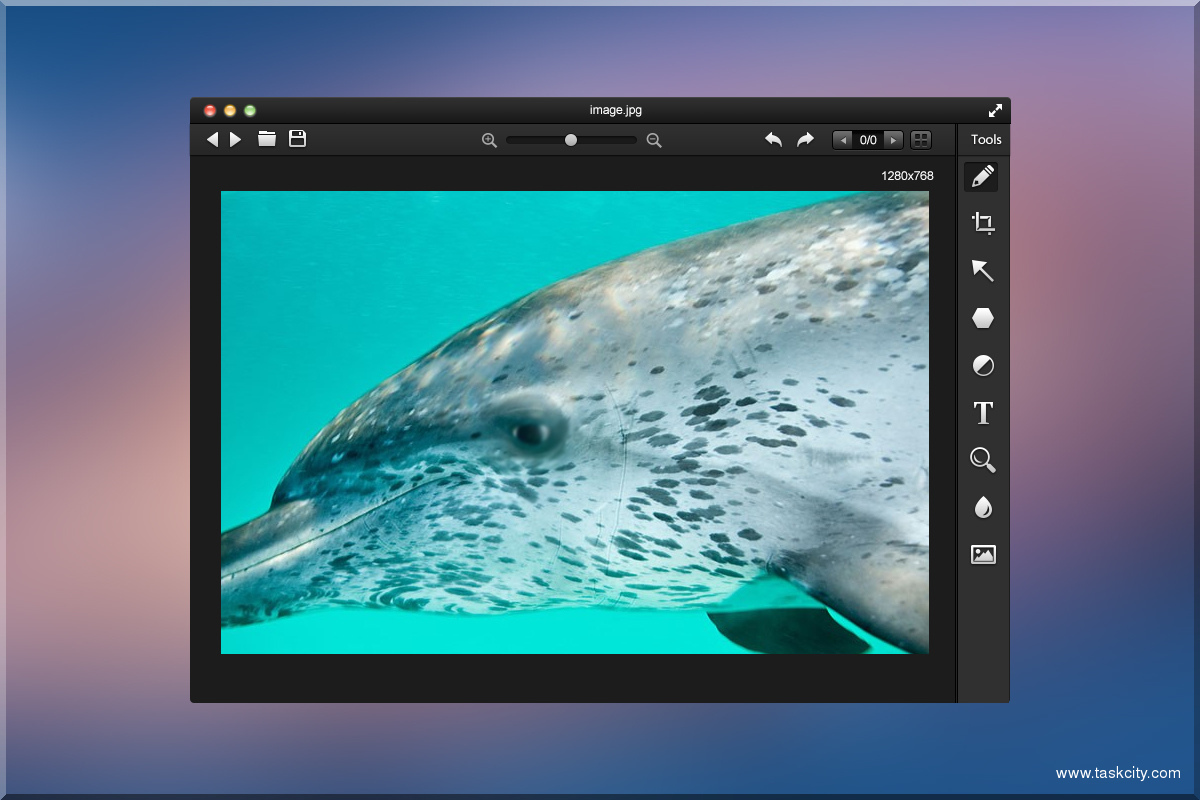Viewport: 1200px width, 800px height.
Task: Select the Hexagon shape tool
Action: coord(983,318)
